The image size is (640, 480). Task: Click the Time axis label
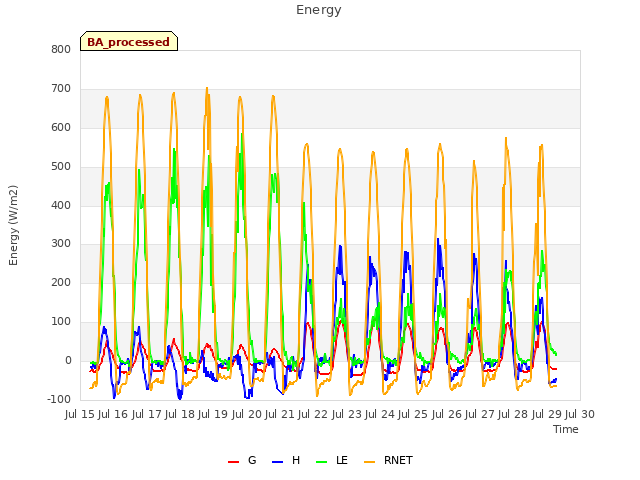566,429
